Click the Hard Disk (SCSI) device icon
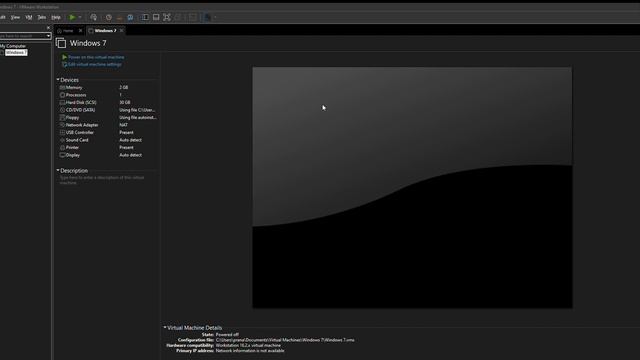 pos(62,102)
